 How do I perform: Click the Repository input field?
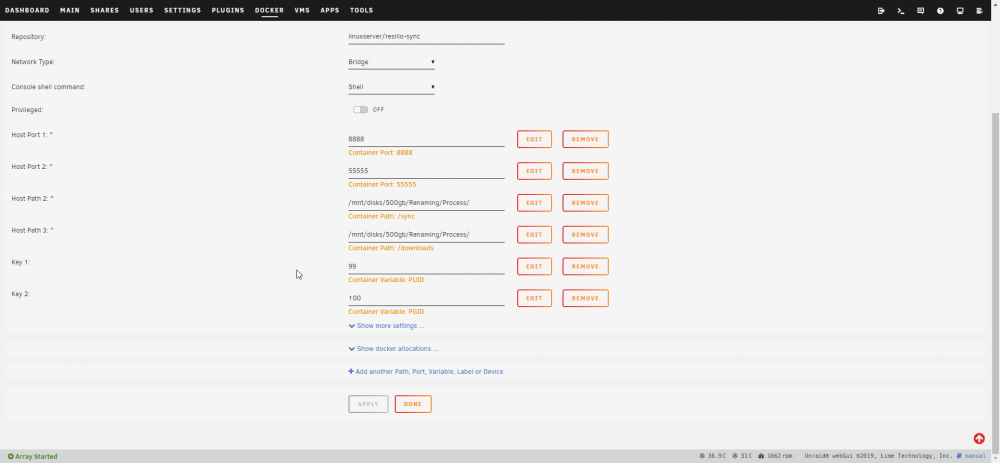tap(426, 37)
